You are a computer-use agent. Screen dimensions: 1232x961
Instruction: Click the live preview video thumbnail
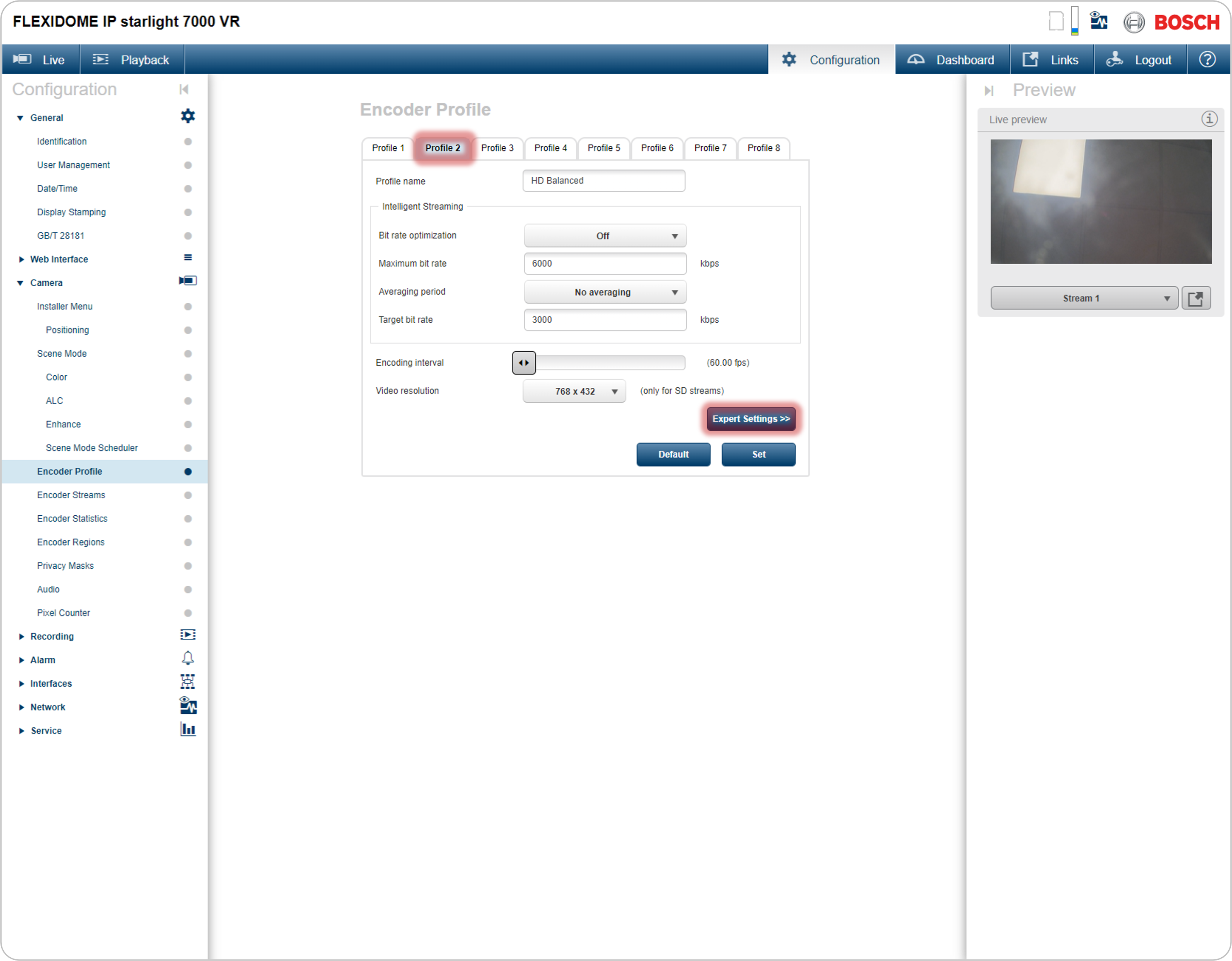[1101, 202]
